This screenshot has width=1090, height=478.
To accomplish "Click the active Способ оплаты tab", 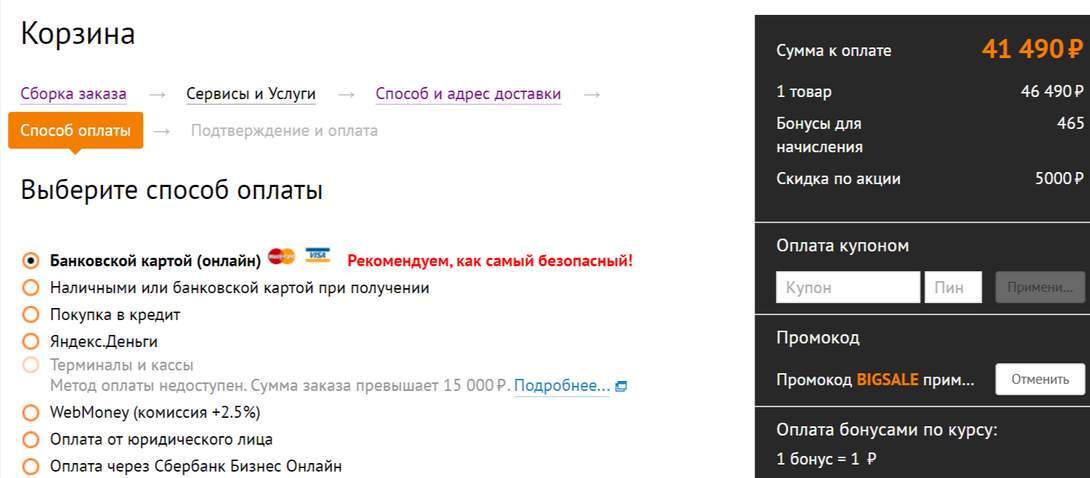I will (x=76, y=130).
